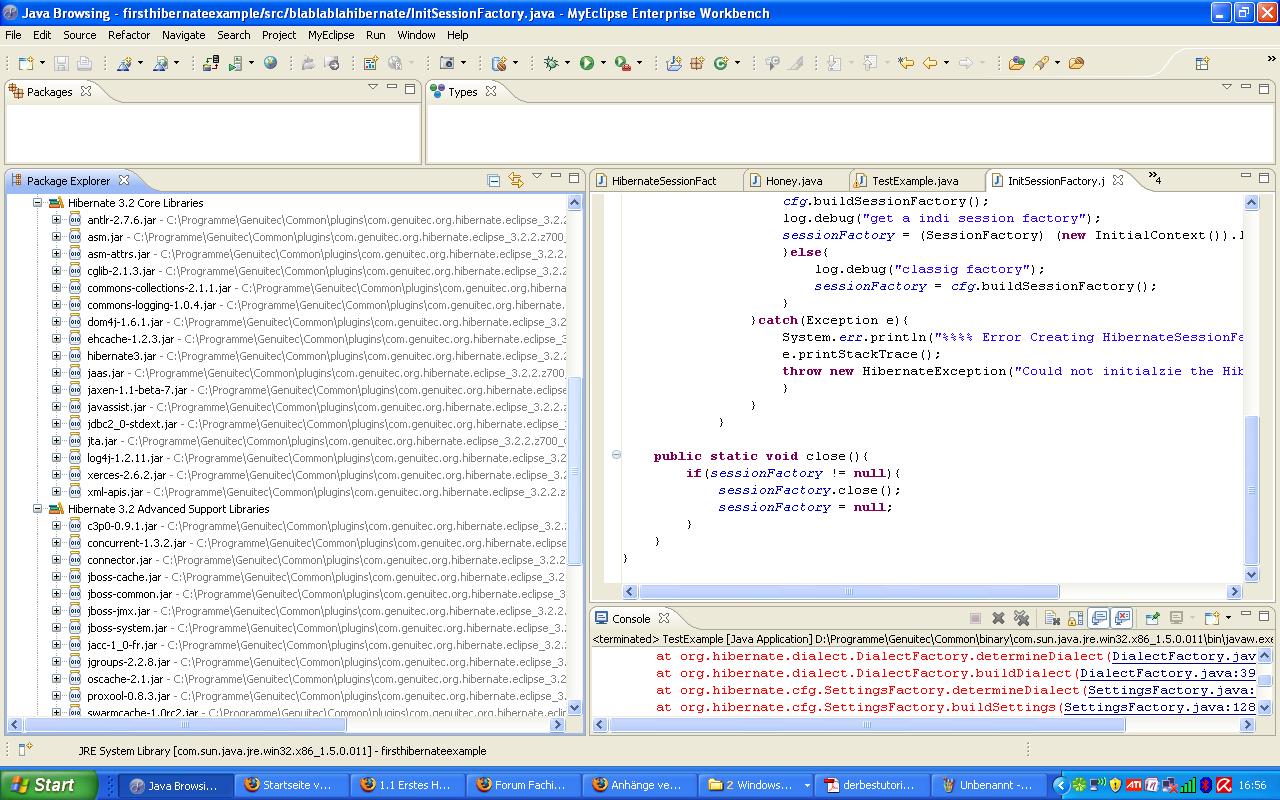Click the Back navigation arrow icon
The image size is (1280, 800).
tap(930, 63)
